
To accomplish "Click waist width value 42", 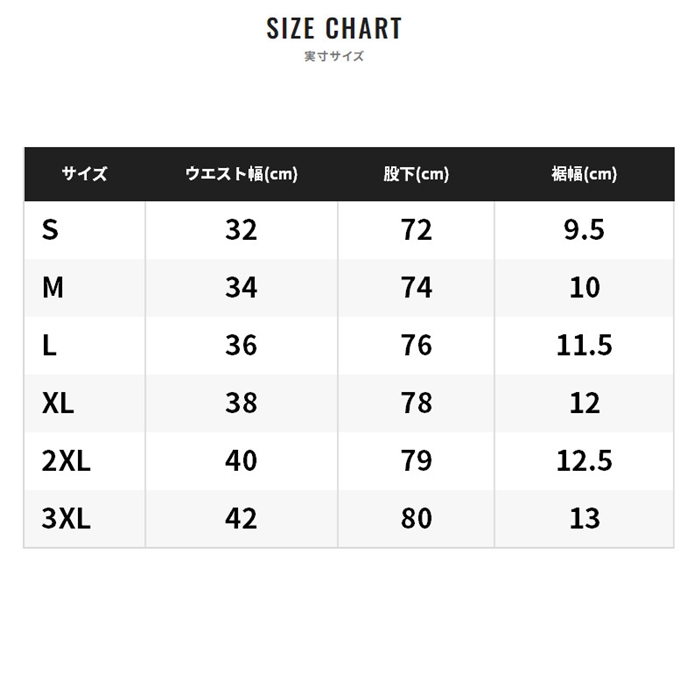I will [241, 518].
